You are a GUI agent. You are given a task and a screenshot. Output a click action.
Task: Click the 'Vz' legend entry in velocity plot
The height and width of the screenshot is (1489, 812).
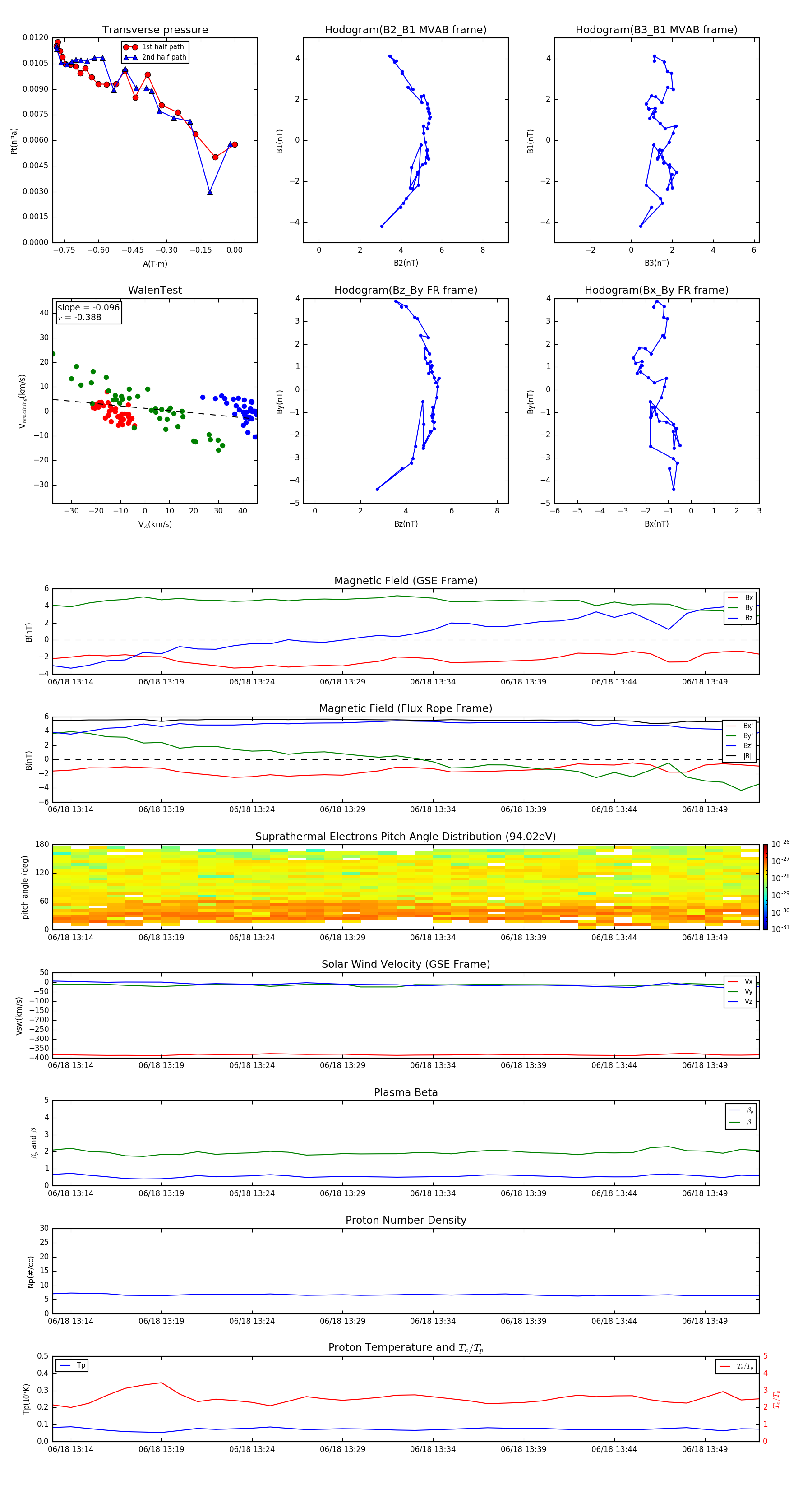click(x=740, y=1002)
